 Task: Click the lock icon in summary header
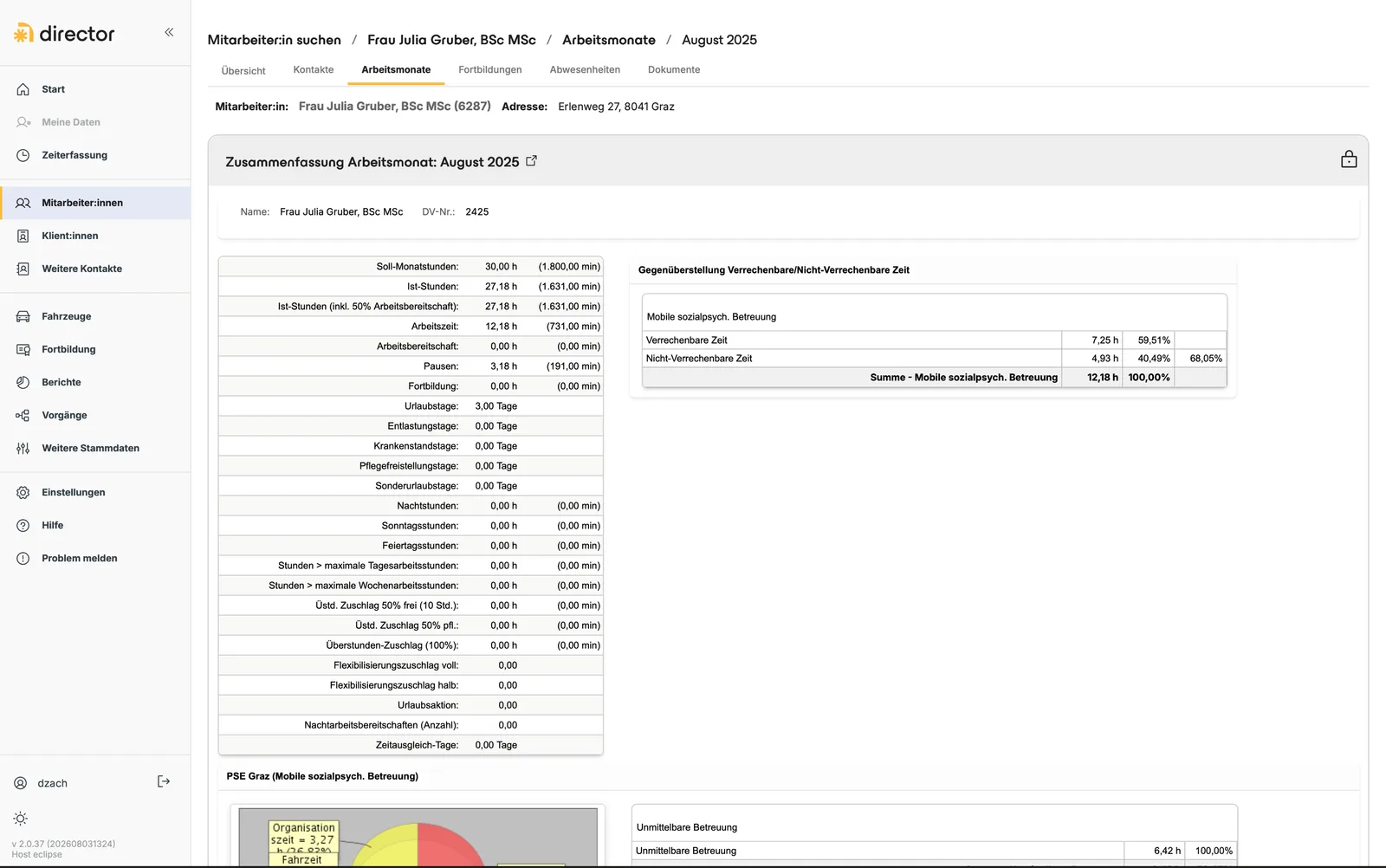[x=1349, y=159]
